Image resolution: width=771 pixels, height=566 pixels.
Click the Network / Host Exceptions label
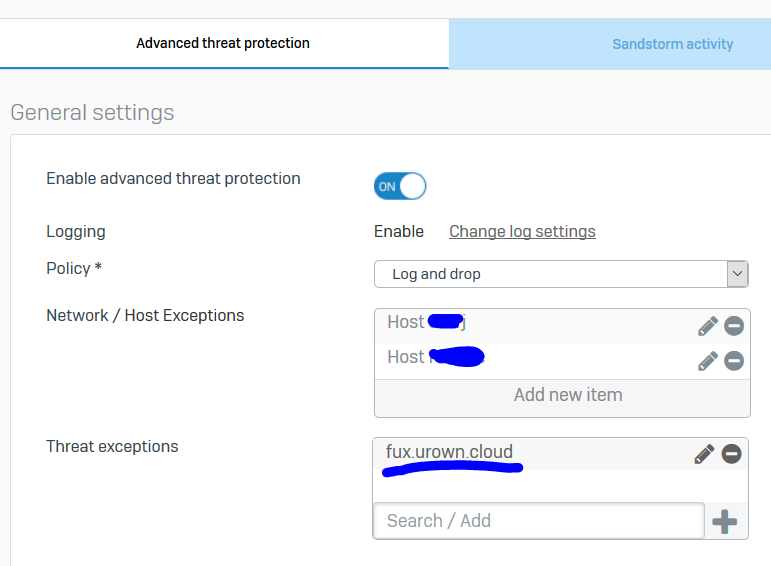(145, 315)
